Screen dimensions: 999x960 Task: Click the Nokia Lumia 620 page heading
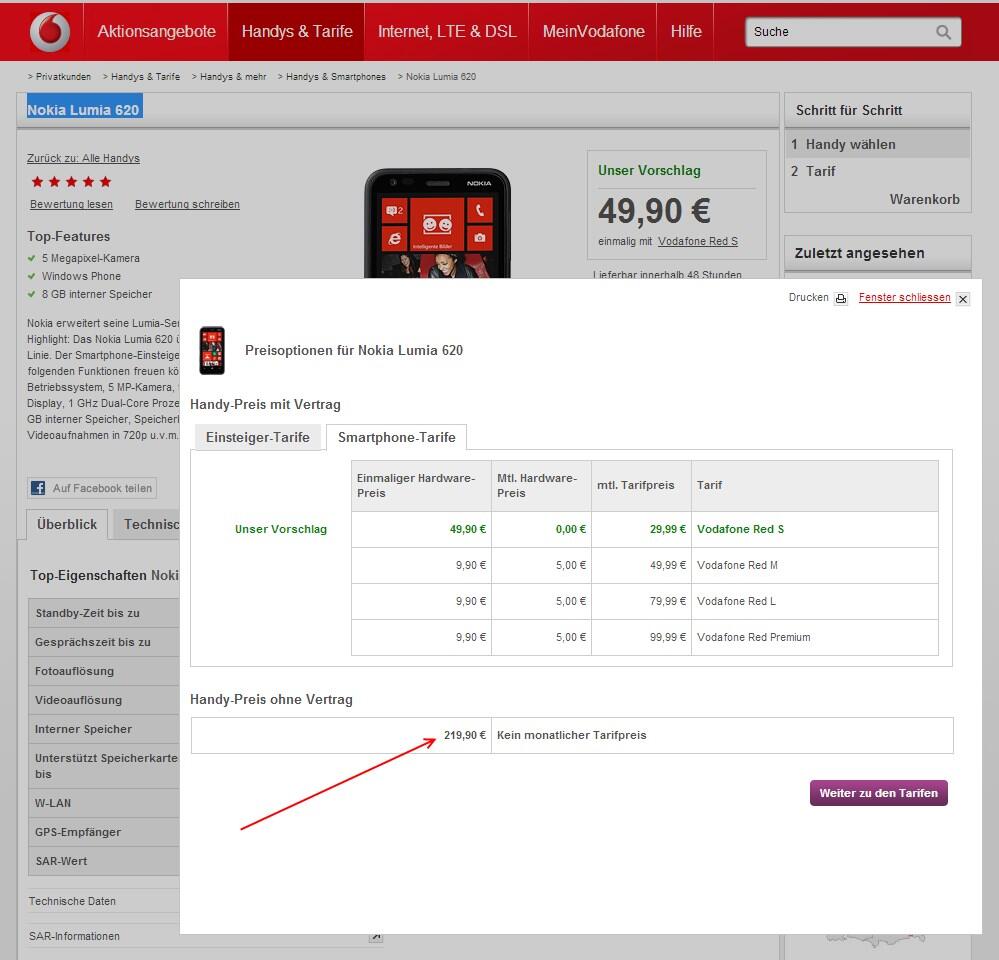tap(83, 110)
